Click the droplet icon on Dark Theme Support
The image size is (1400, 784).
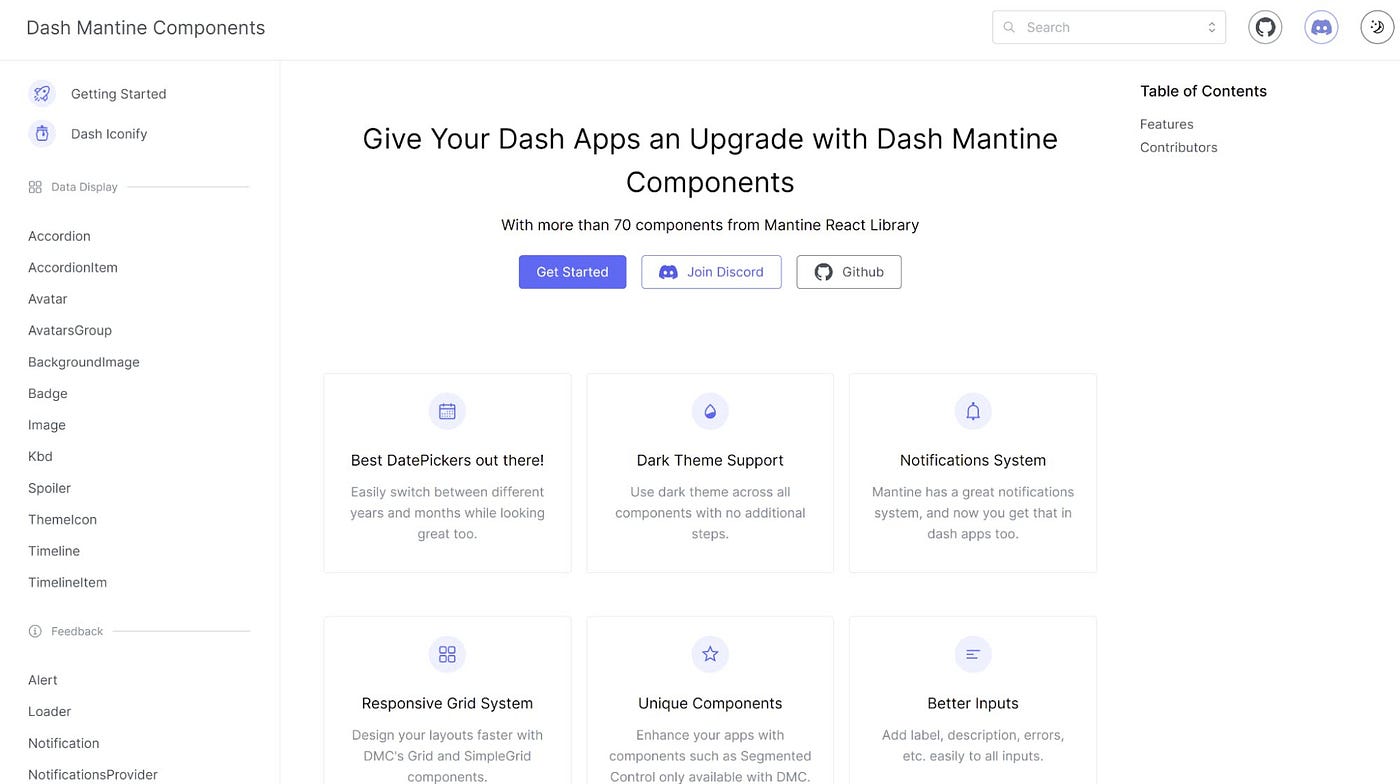point(710,411)
